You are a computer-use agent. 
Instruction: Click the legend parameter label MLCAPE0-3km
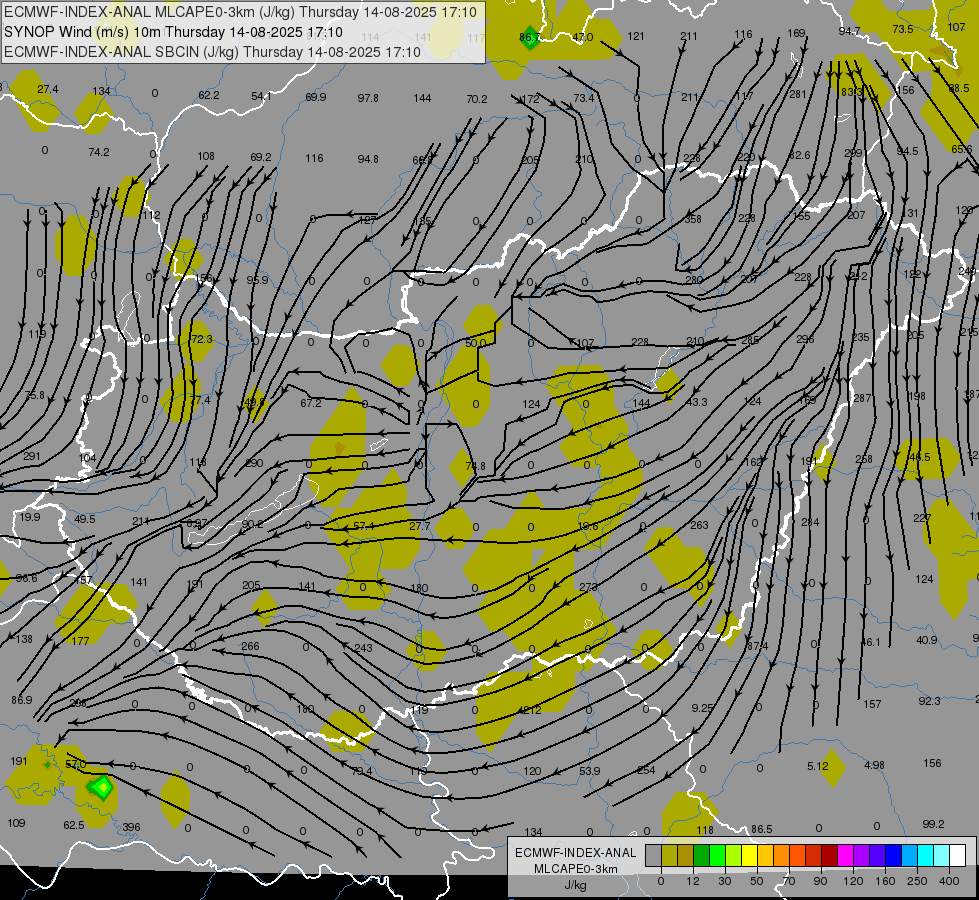(x=576, y=869)
